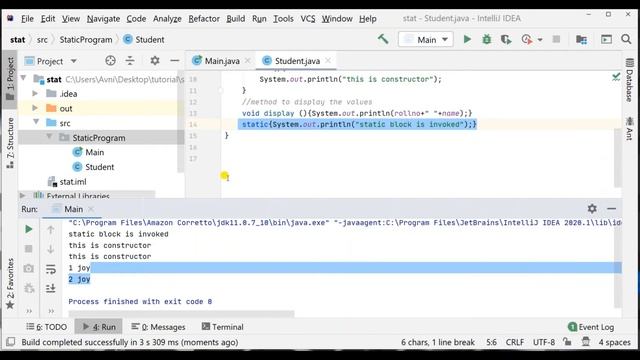Open the Analyze menu

pos(167,18)
